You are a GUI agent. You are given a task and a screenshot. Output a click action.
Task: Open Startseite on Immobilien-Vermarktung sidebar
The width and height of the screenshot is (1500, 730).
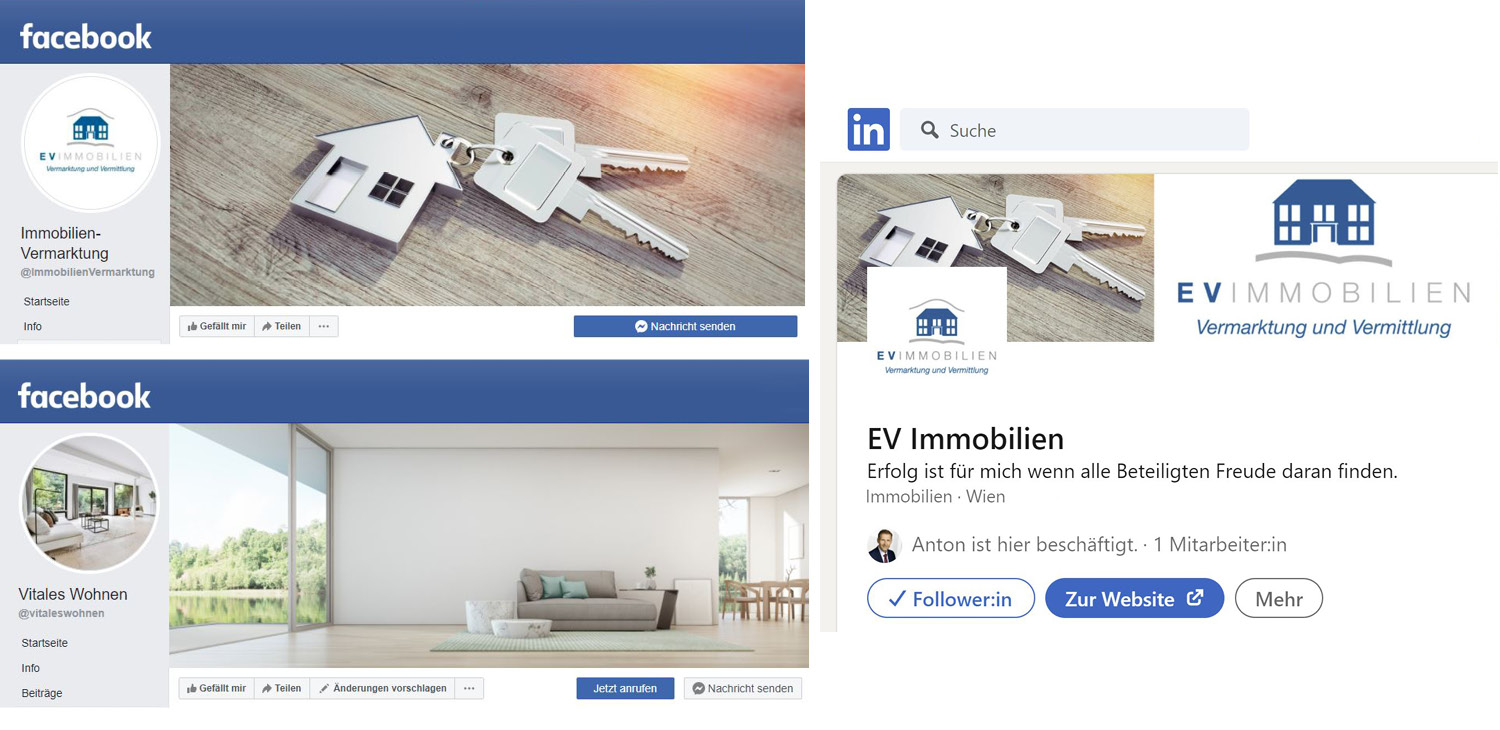(x=46, y=301)
